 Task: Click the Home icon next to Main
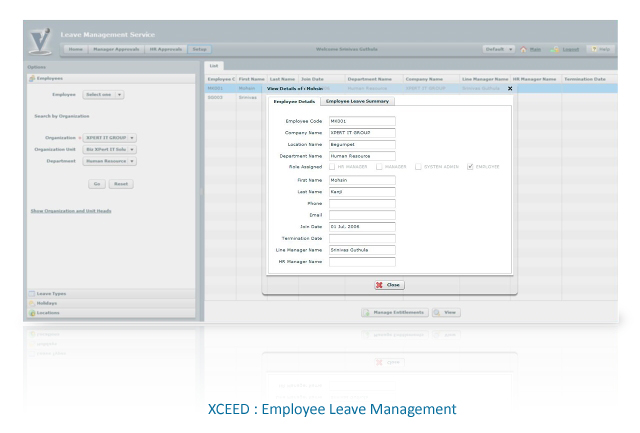[x=523, y=49]
